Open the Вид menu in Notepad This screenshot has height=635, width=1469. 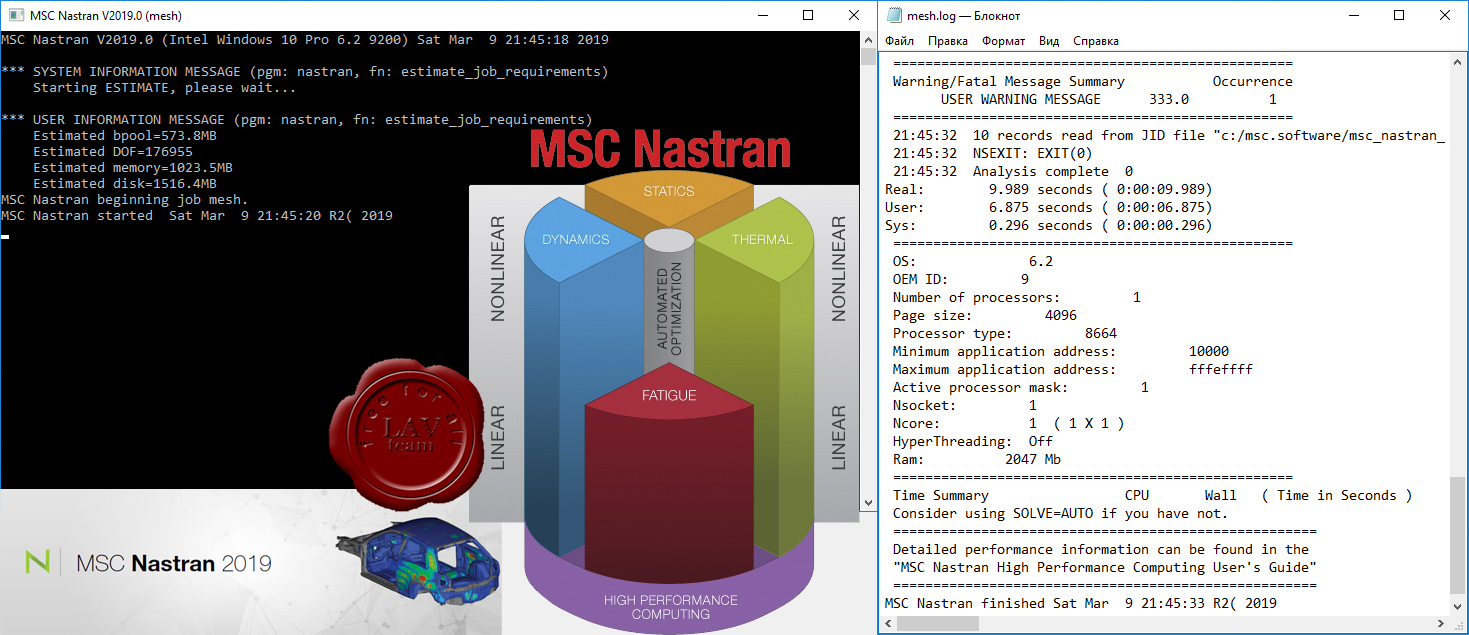click(x=1049, y=41)
